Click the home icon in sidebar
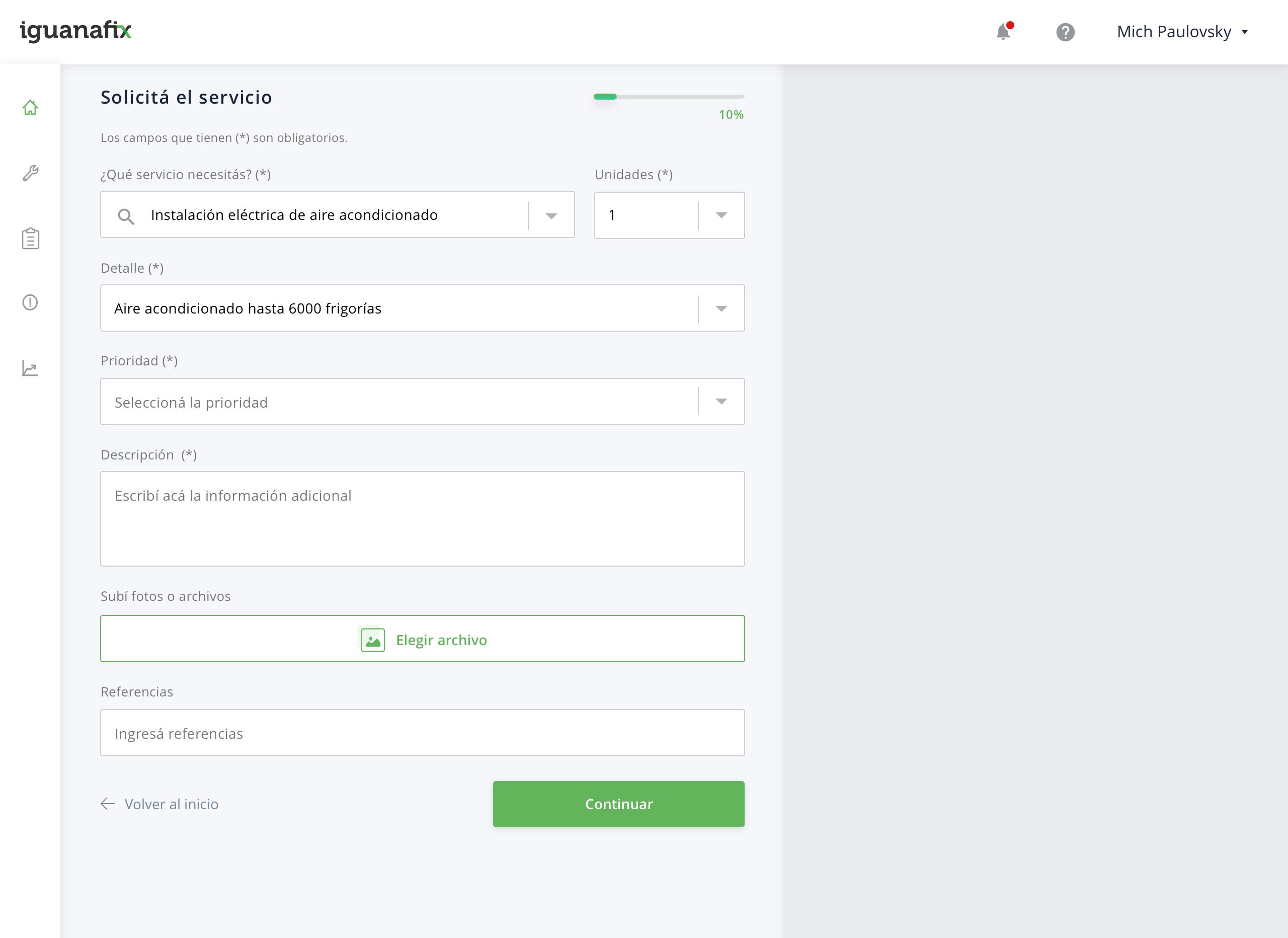Screen dimensions: 1288x938 [30, 107]
